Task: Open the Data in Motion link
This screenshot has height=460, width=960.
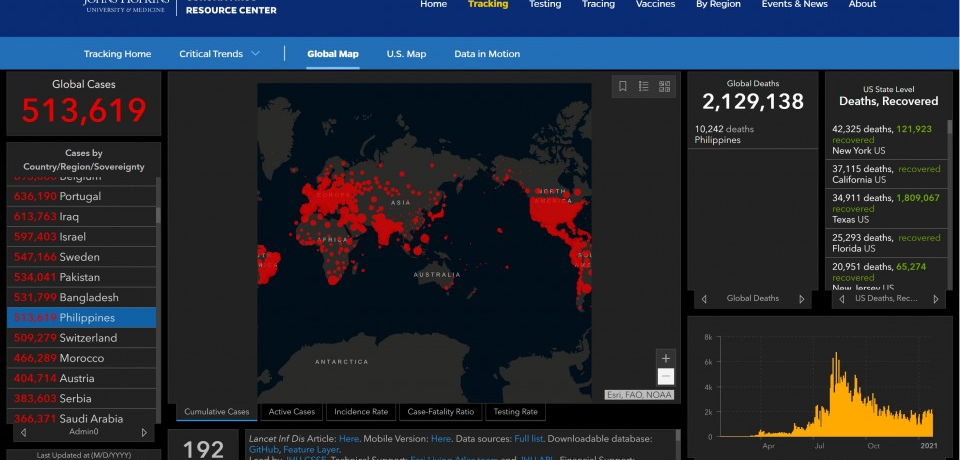Action: pyautogui.click(x=487, y=54)
